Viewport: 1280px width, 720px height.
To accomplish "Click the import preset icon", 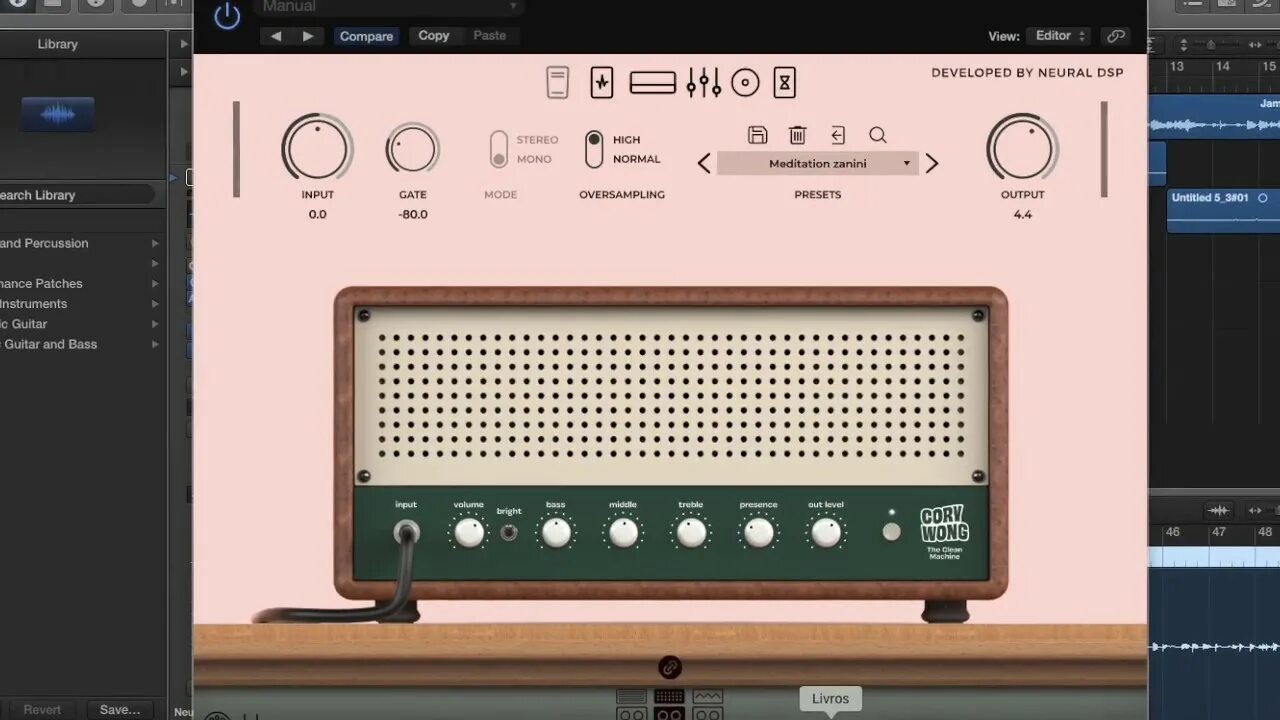I will (x=838, y=135).
